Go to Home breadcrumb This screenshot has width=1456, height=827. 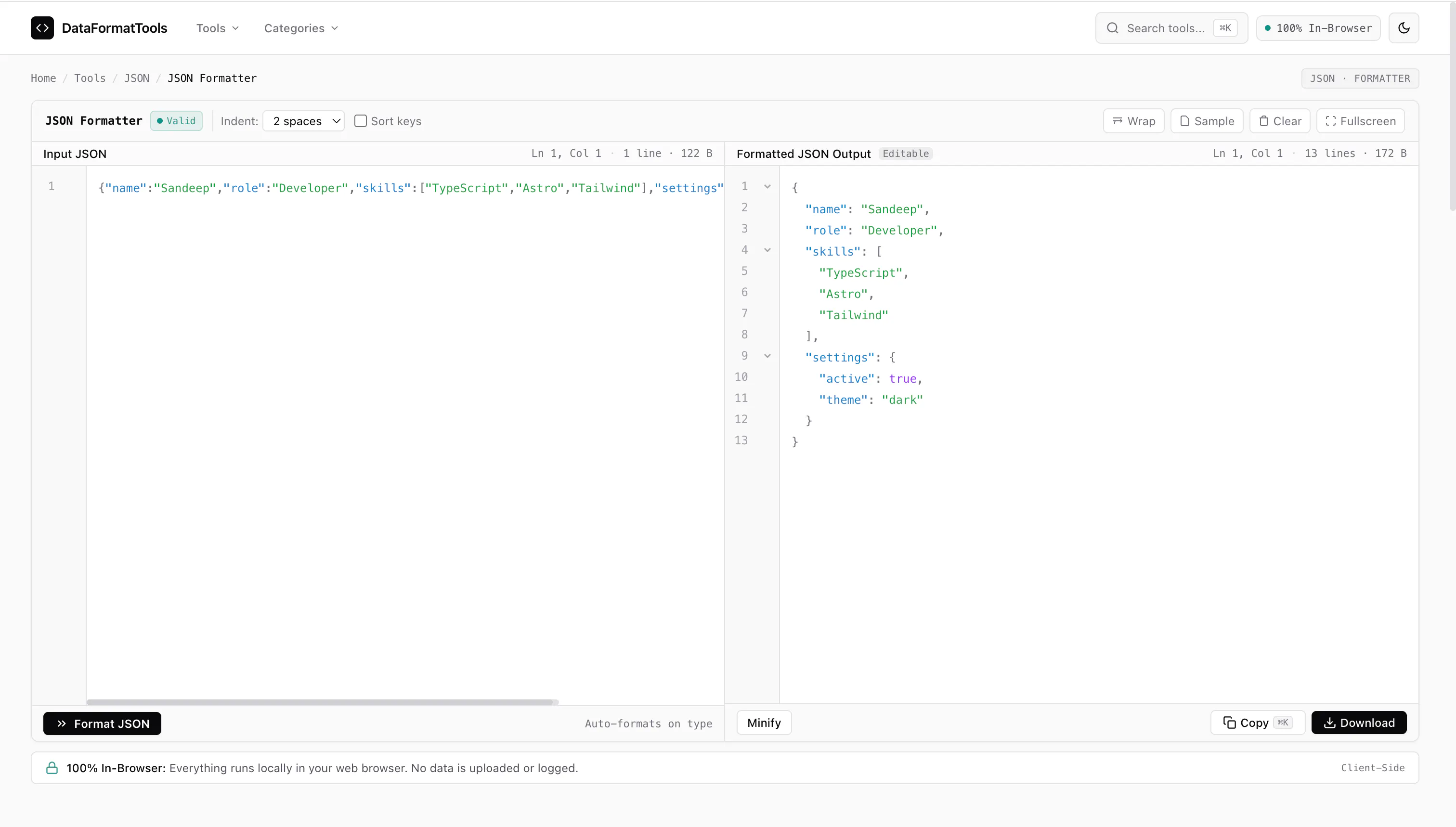tap(43, 78)
